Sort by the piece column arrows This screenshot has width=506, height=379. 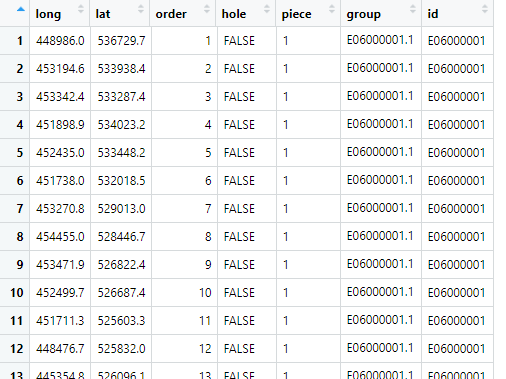[x=331, y=9]
